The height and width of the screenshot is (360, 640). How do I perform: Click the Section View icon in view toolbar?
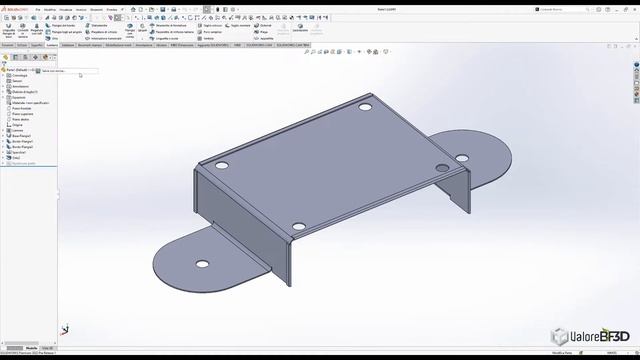pos(327,52)
